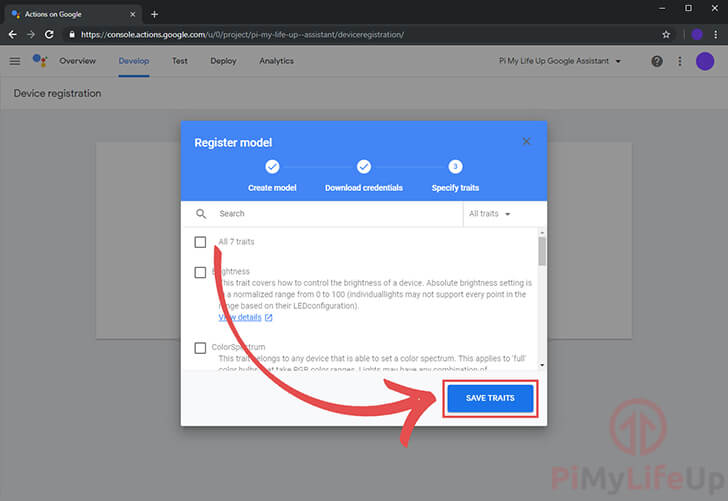Click the Create model step label
This screenshot has height=501, width=728.
[272, 188]
